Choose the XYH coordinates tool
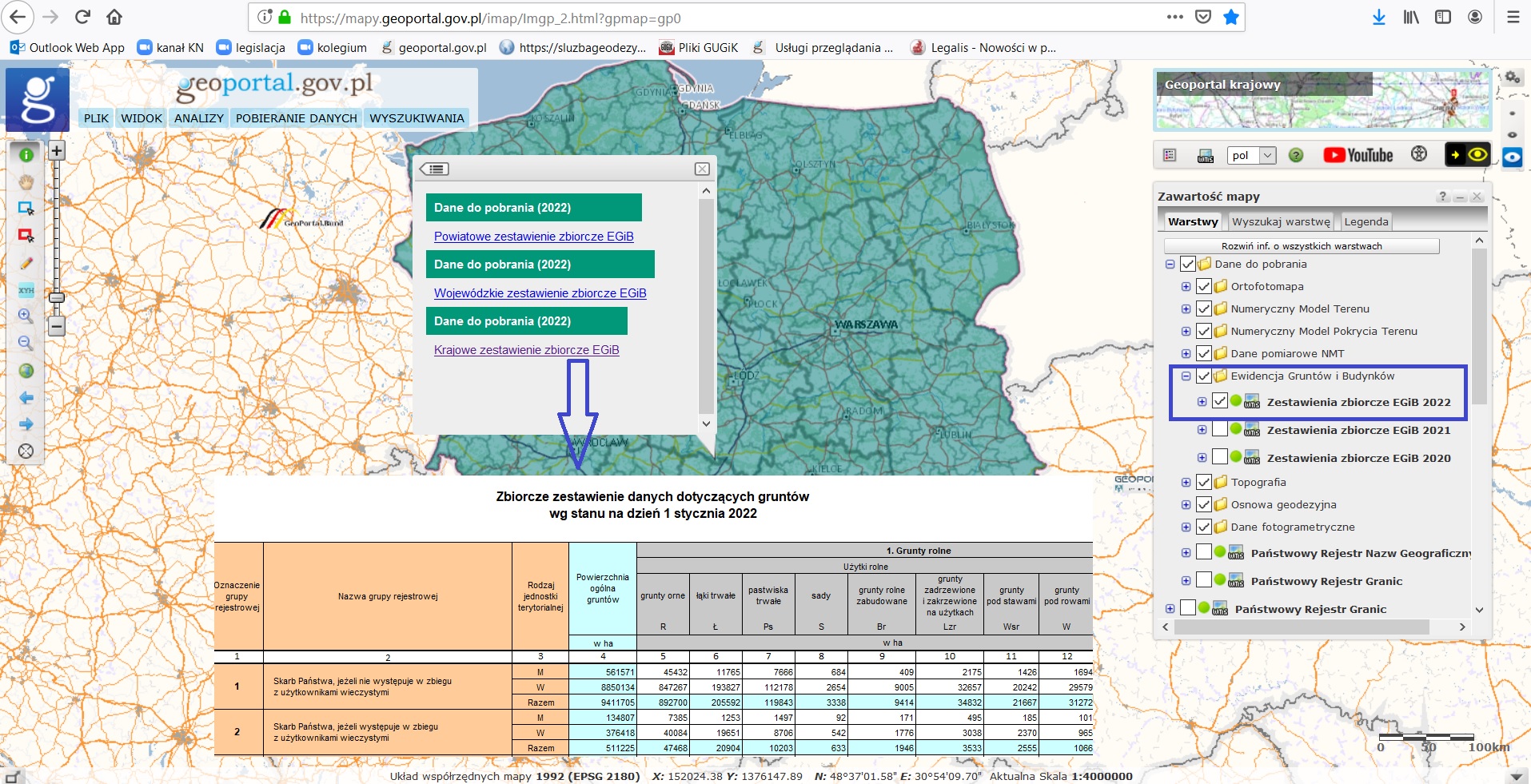This screenshot has height=784, width=1531. (x=26, y=290)
